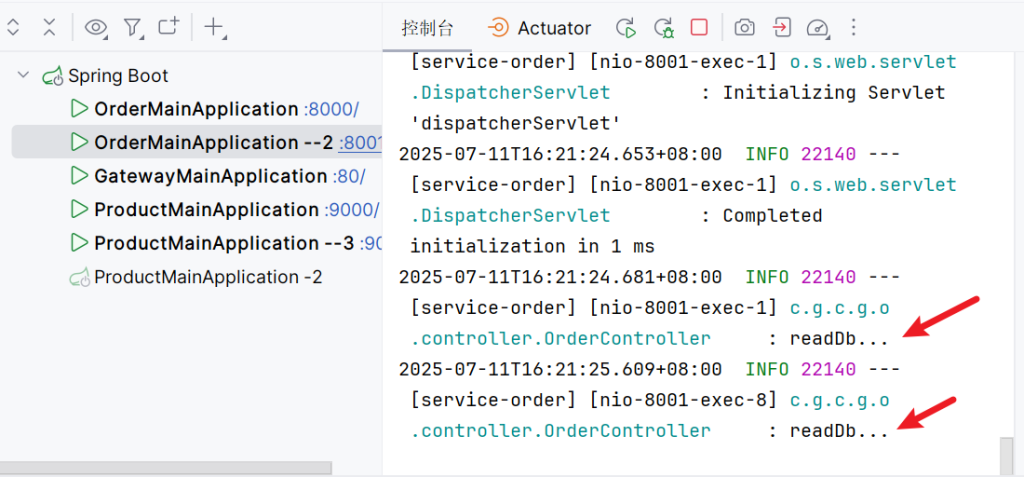The image size is (1024, 477).
Task: Click the Rerun service icon
Action: pyautogui.click(x=626, y=28)
